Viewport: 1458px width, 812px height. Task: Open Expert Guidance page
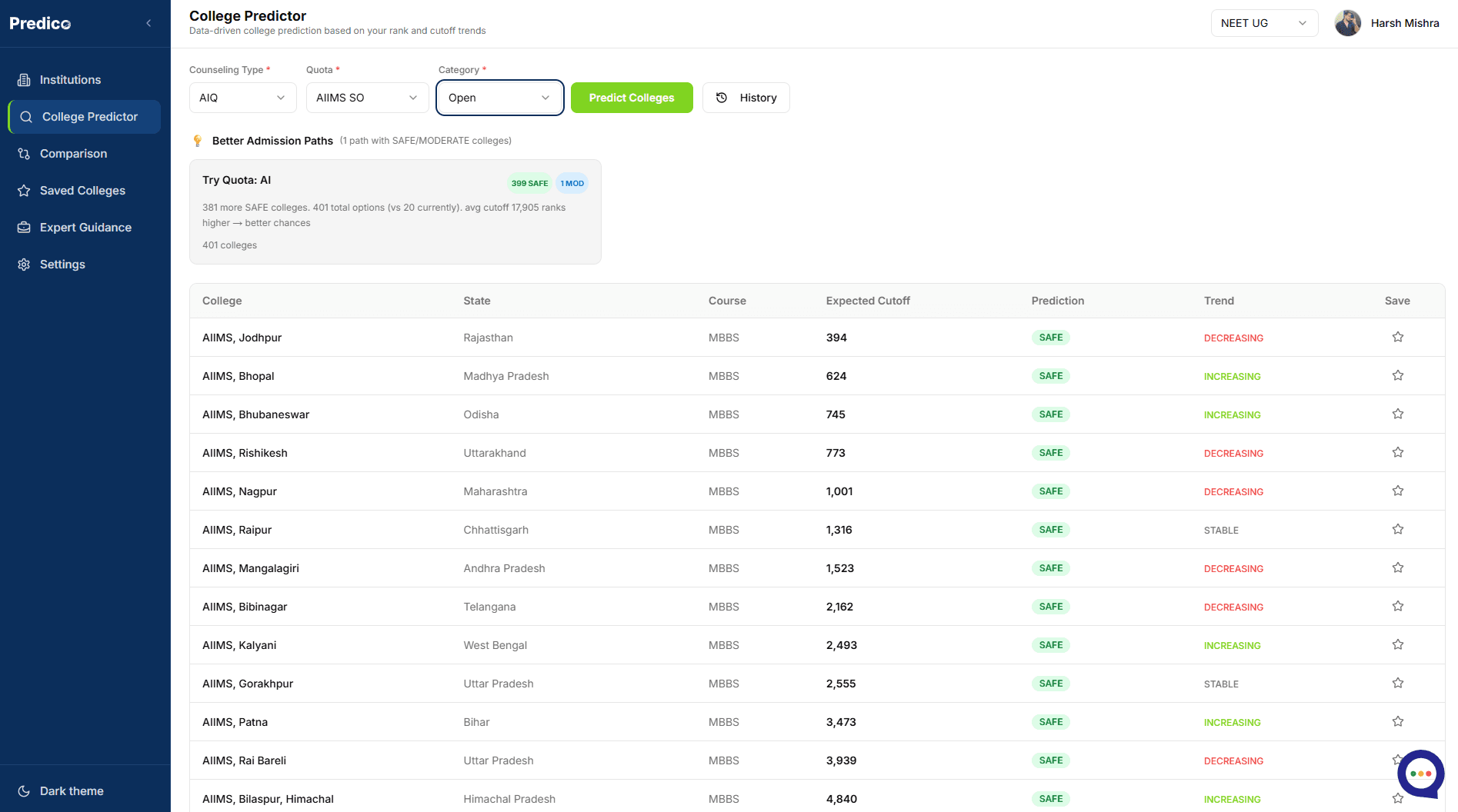tap(85, 228)
